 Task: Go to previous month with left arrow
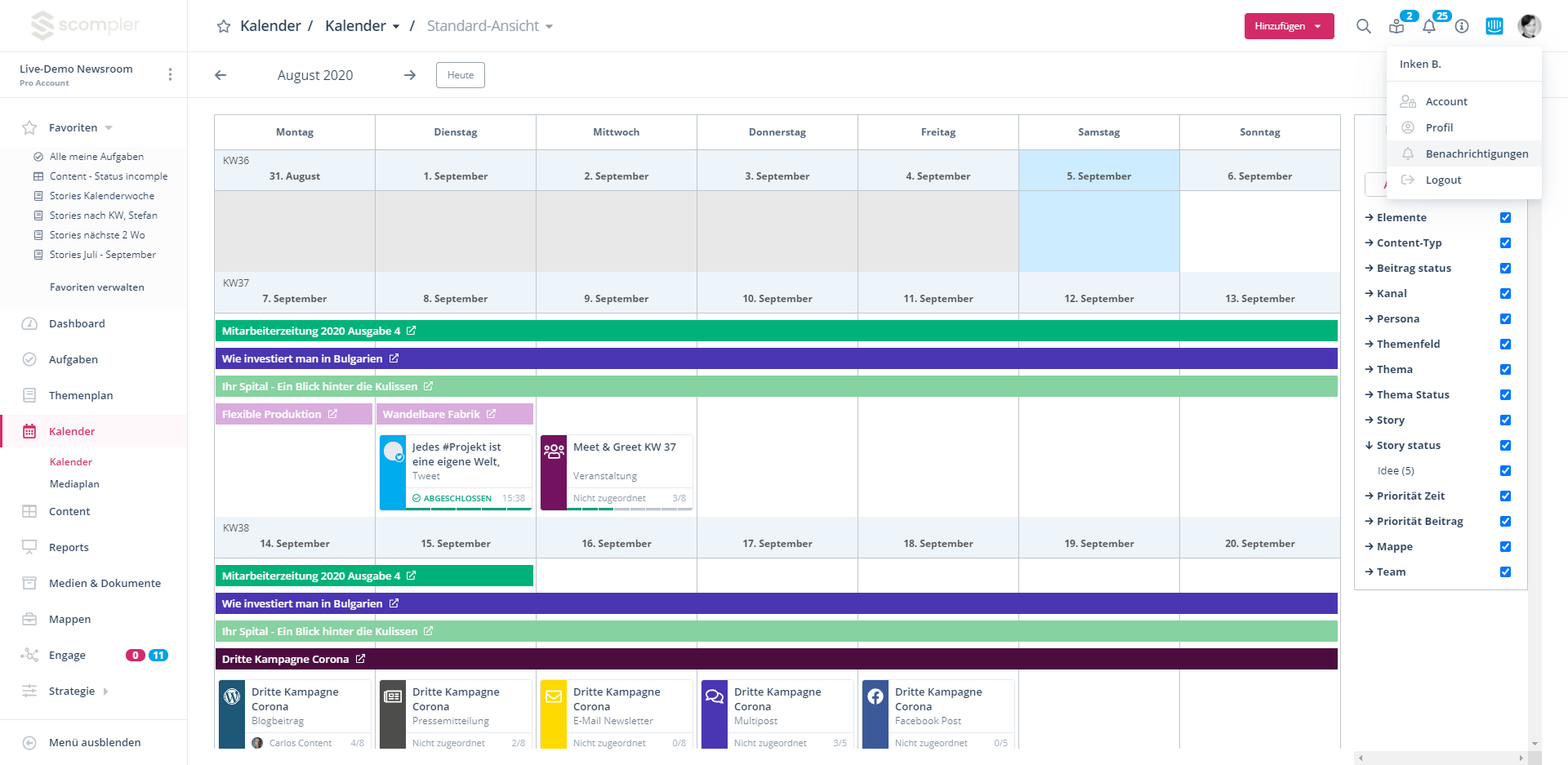[220, 75]
